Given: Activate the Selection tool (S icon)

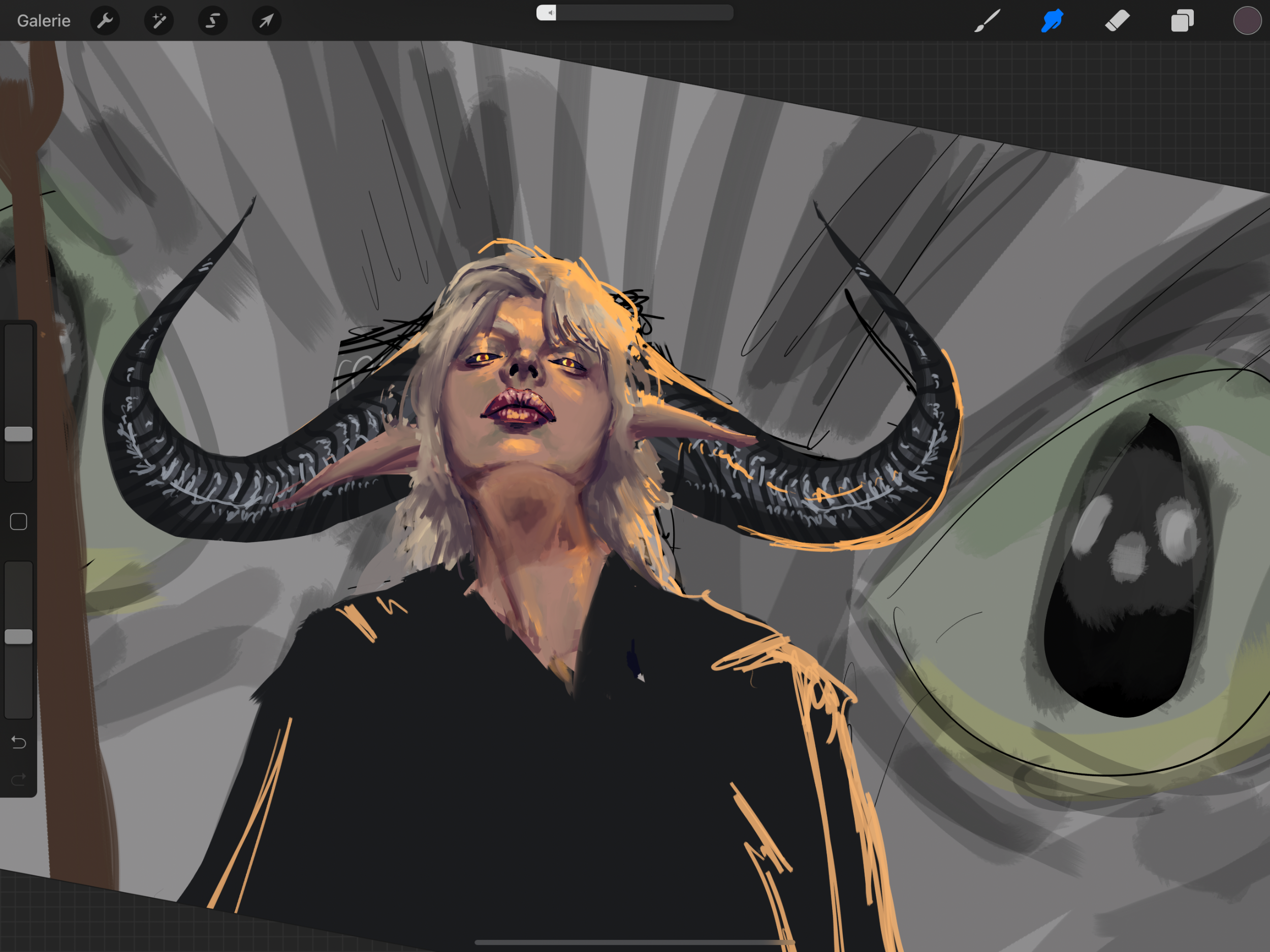Looking at the screenshot, I should coord(212,21).
